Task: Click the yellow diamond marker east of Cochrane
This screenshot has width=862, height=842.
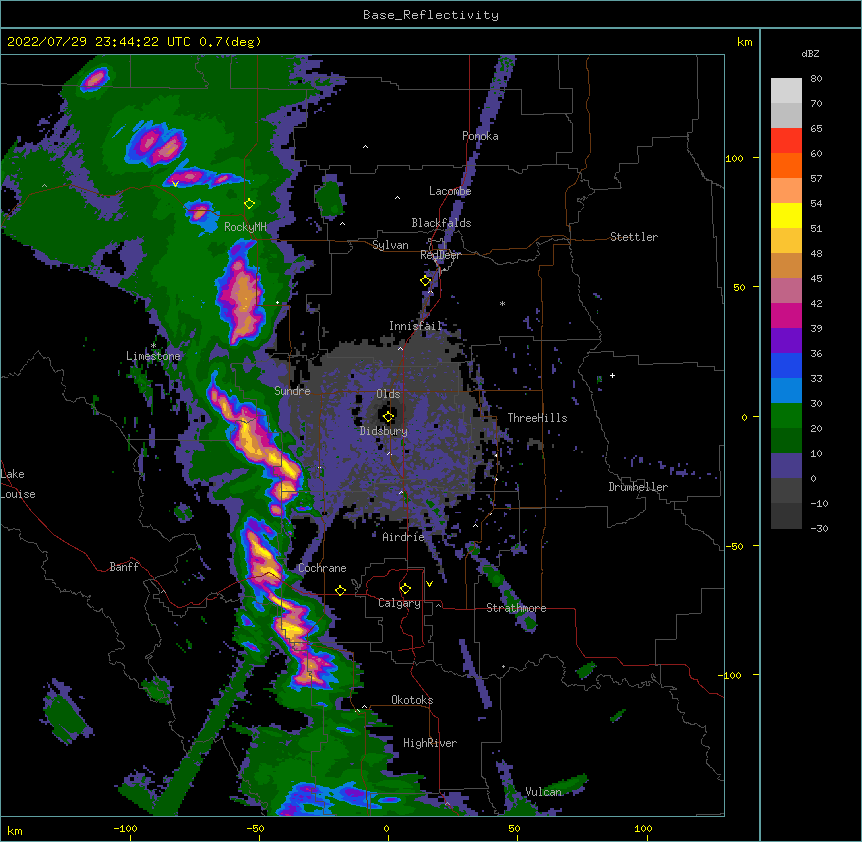Action: 340,590
